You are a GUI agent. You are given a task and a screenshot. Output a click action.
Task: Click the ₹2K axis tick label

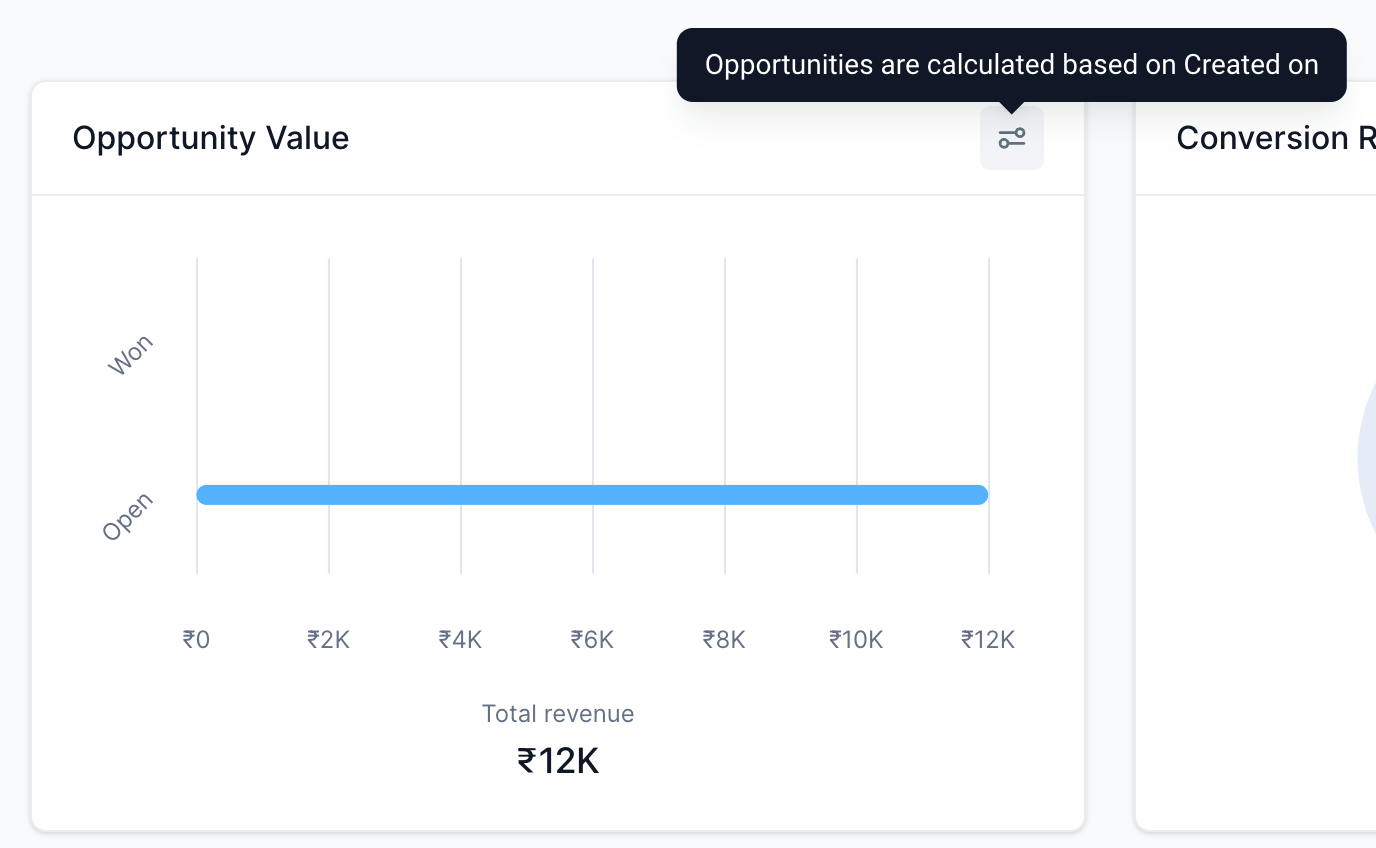click(x=328, y=639)
